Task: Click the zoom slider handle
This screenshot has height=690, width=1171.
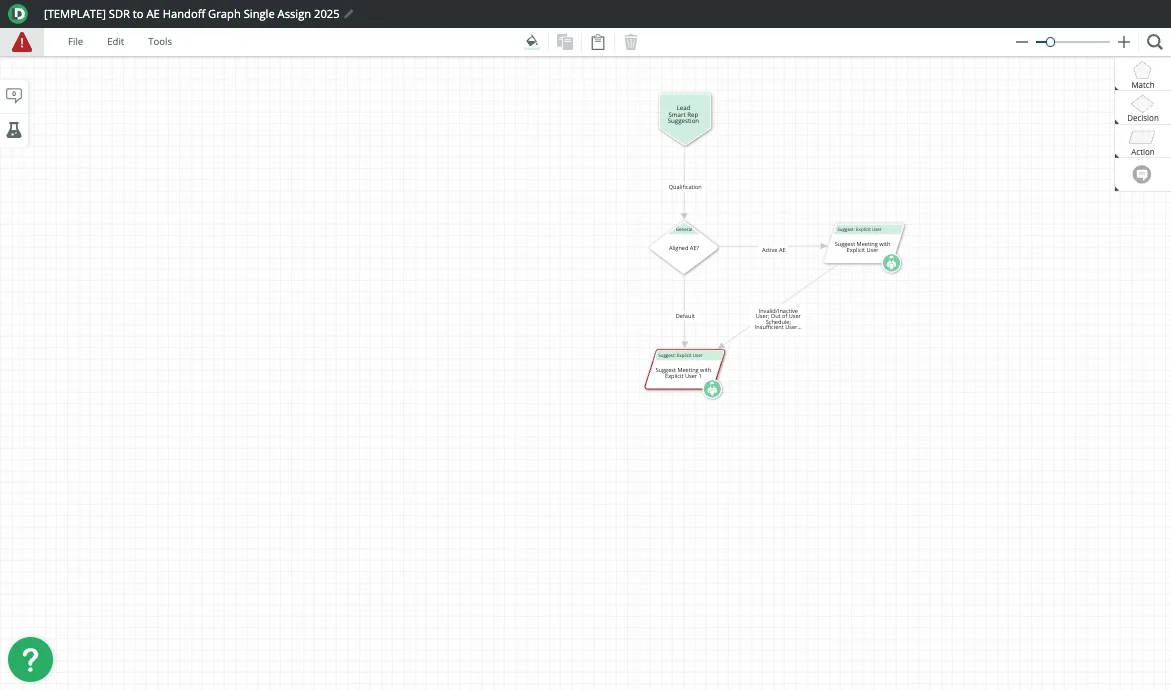Action: pos(1050,42)
